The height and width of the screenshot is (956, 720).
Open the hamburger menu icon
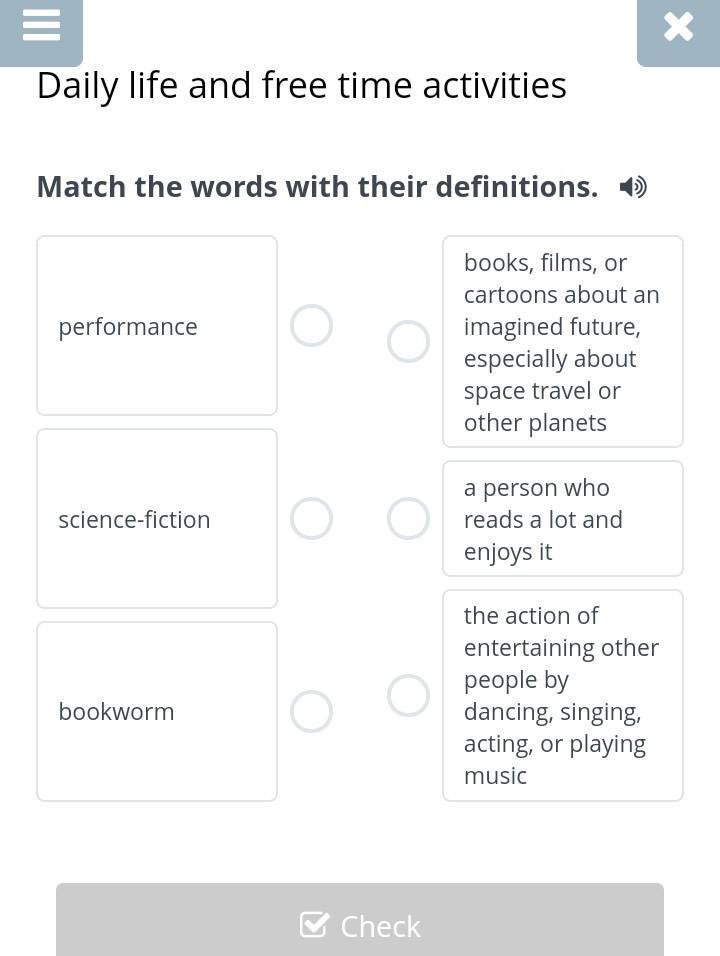(x=41, y=26)
